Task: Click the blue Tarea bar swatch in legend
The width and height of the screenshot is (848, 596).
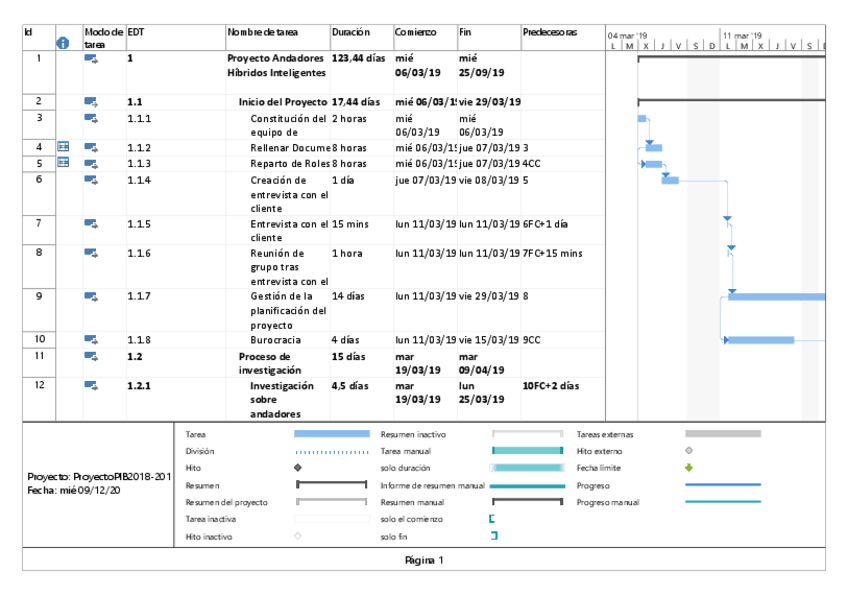Action: tap(331, 434)
